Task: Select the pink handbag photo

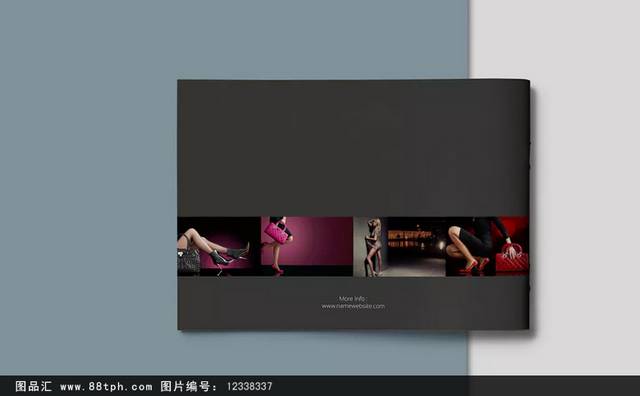Action: (307, 247)
